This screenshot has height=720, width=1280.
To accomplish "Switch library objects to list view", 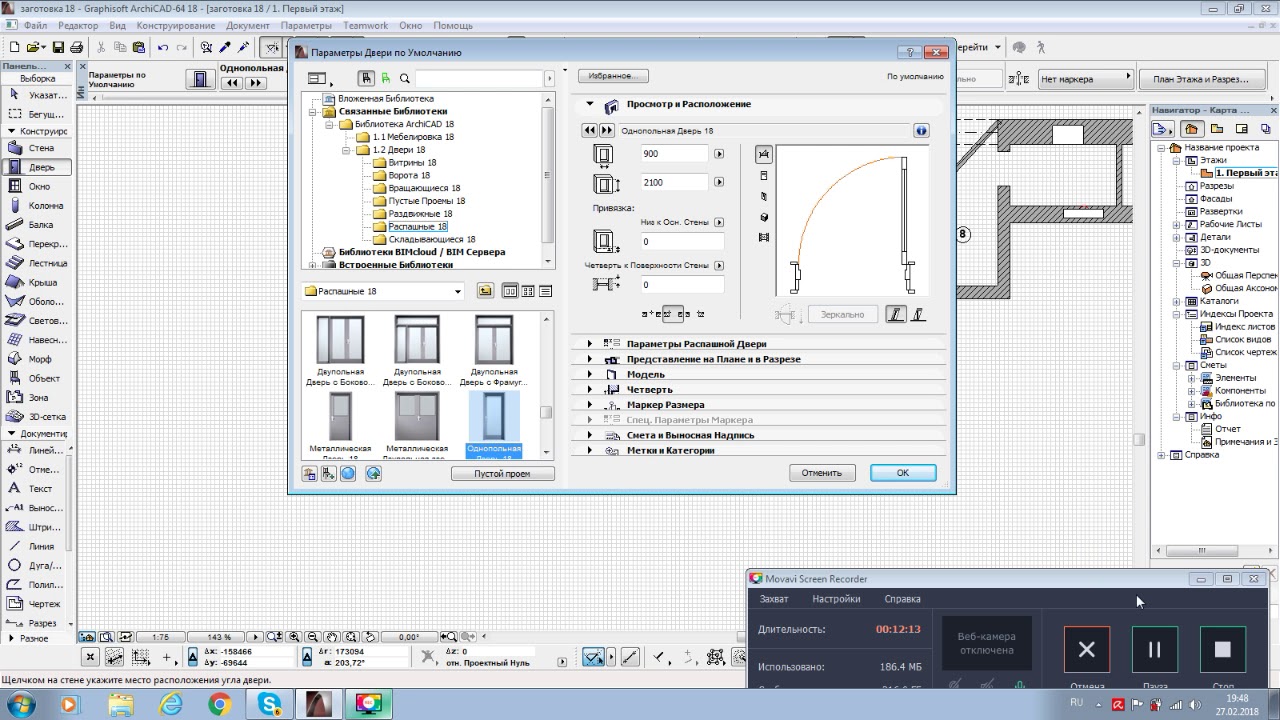I will (x=545, y=291).
